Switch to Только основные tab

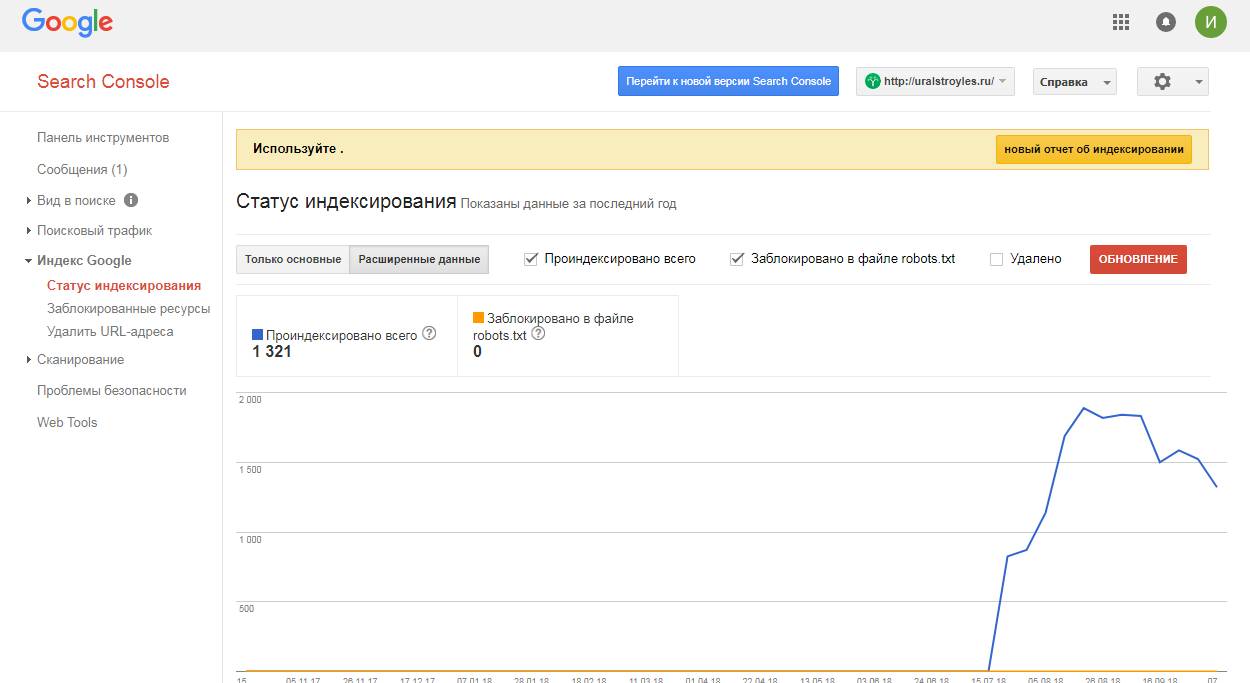[x=293, y=259]
